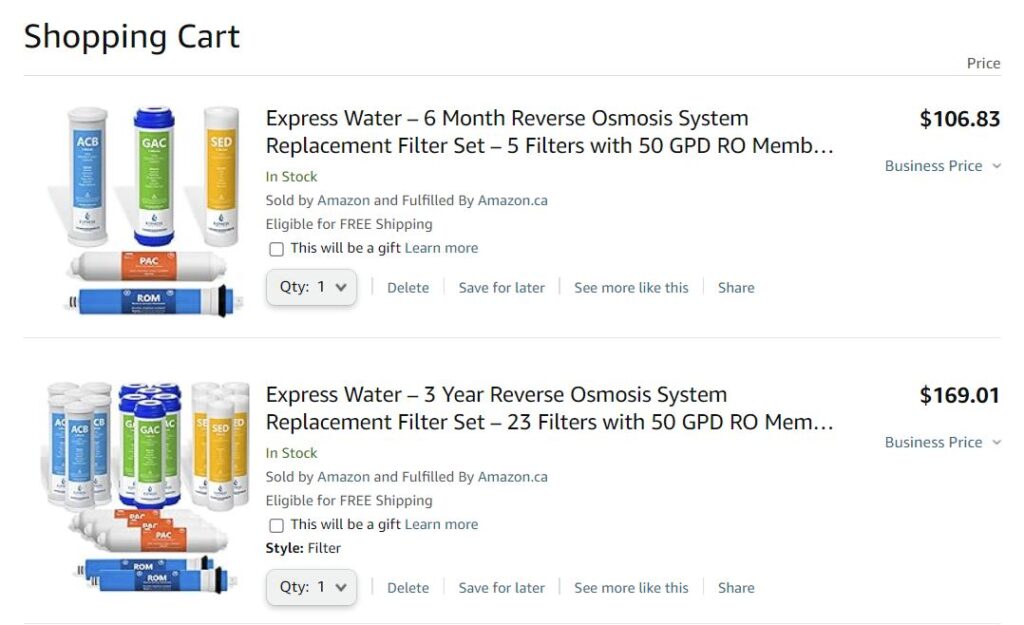The image size is (1024, 625).
Task: Open Qty dropdown for 6 Month filter set
Action: coord(312,287)
